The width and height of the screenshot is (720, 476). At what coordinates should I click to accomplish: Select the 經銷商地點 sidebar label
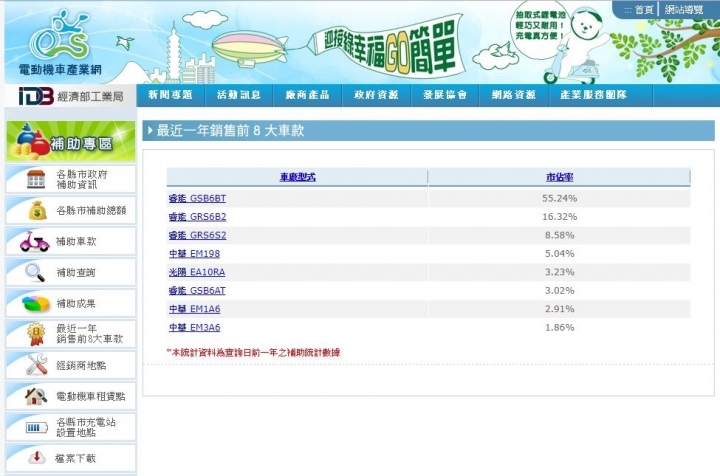point(81,365)
